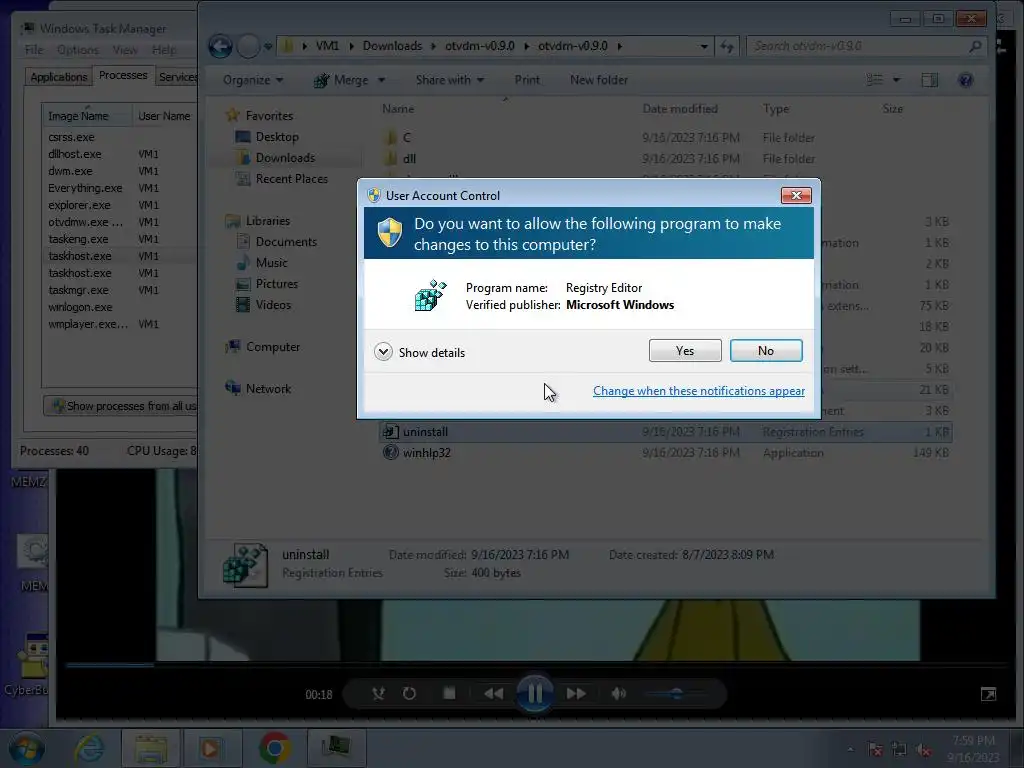Open View menu in Task Manager
Screen dimensions: 1024x768
[x=125, y=50]
